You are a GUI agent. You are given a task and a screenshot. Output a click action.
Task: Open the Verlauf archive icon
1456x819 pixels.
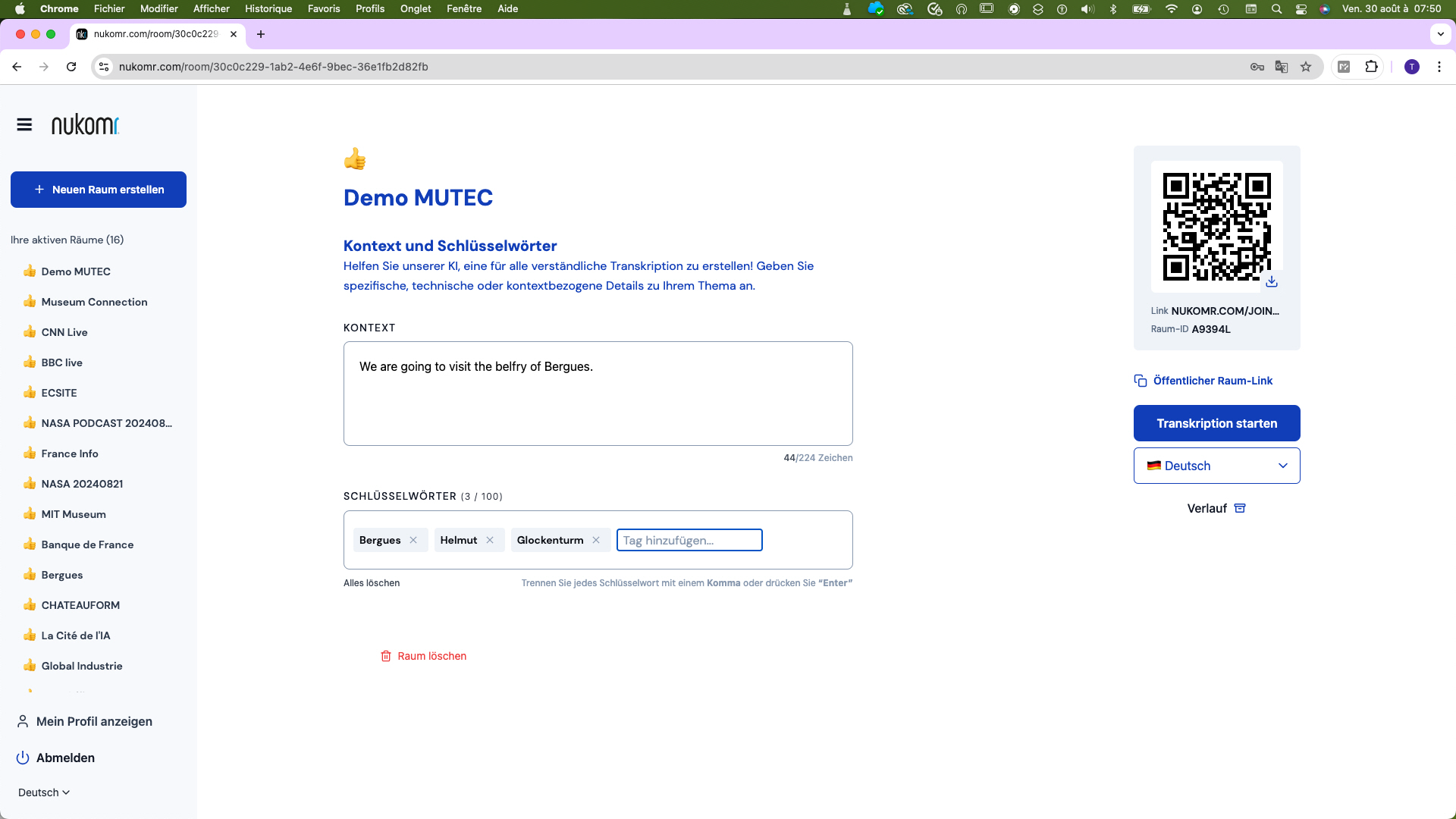coord(1240,508)
